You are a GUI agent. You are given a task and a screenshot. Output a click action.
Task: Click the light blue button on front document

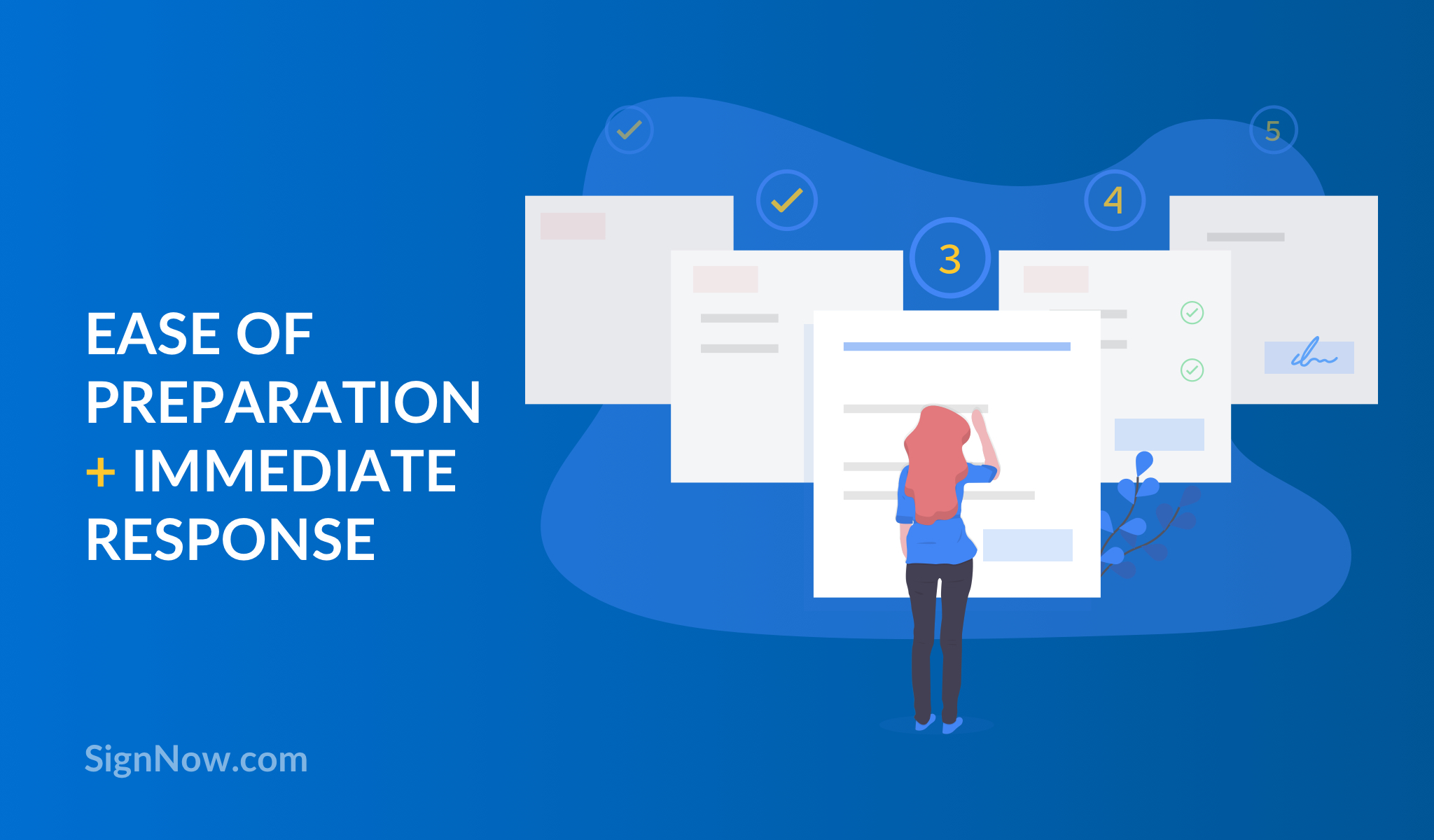pyautogui.click(x=1027, y=545)
